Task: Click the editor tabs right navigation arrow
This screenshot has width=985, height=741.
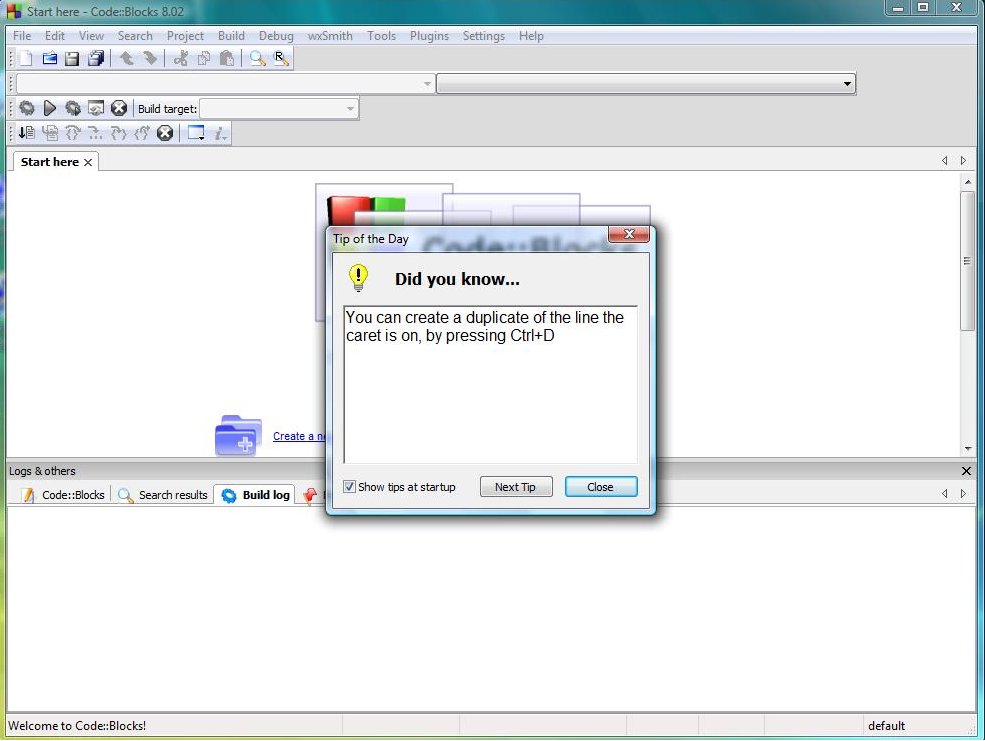Action: tap(963, 161)
